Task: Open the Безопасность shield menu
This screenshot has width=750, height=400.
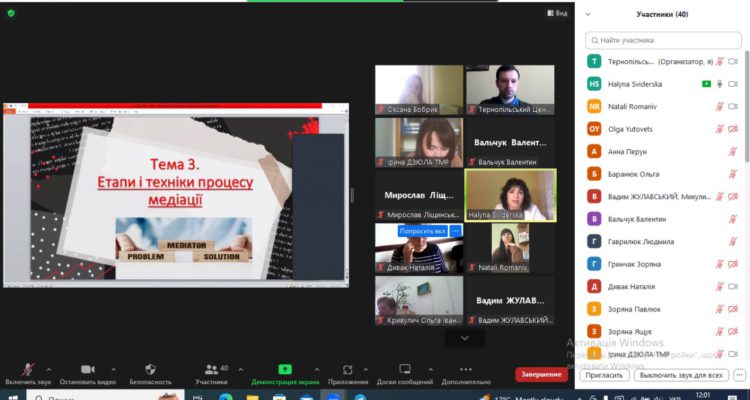Action: coord(150,374)
